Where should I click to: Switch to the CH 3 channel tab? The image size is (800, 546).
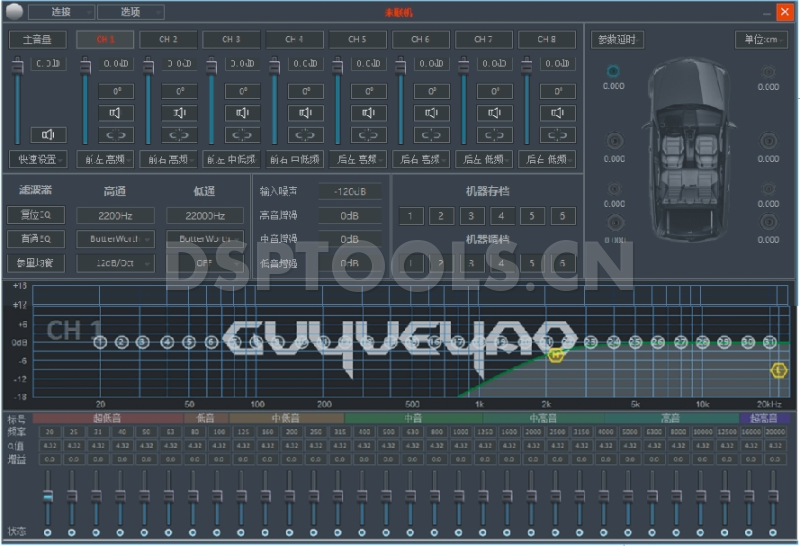(231, 39)
